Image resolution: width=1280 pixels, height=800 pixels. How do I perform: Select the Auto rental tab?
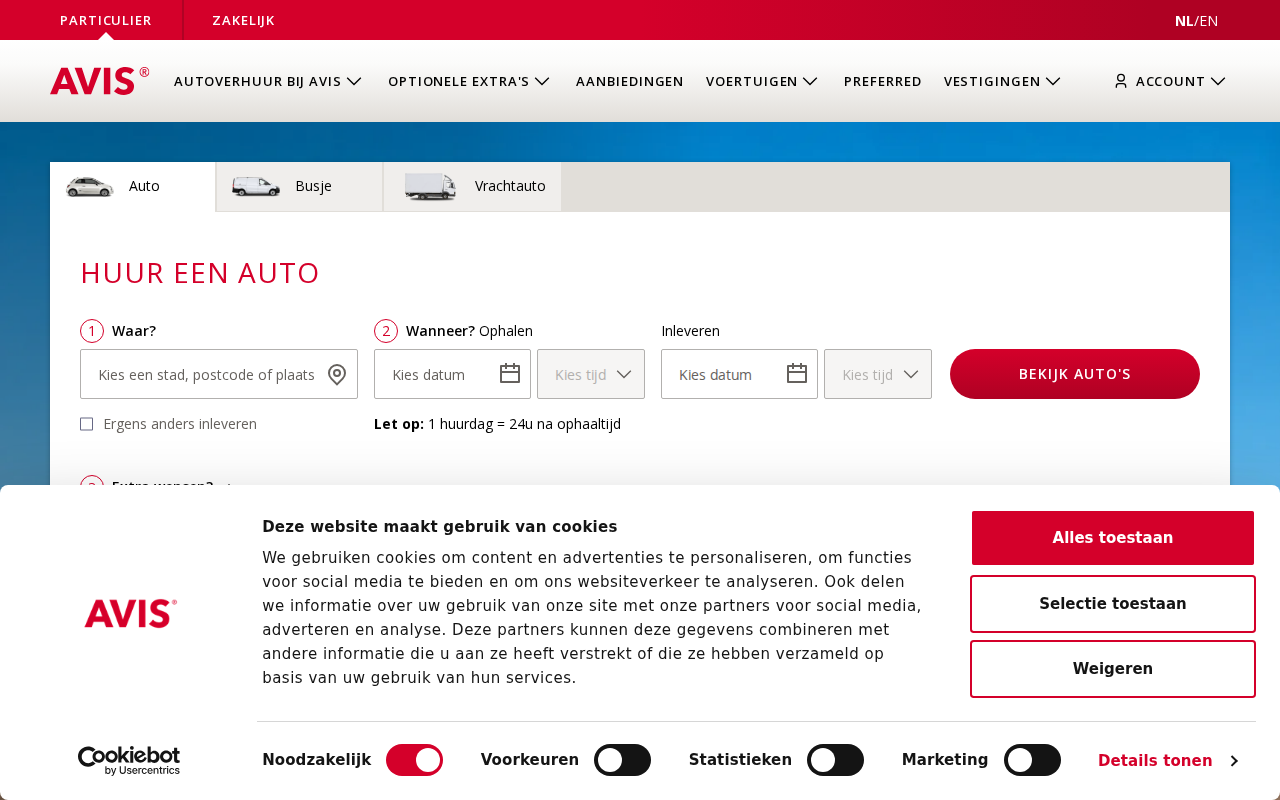(133, 187)
